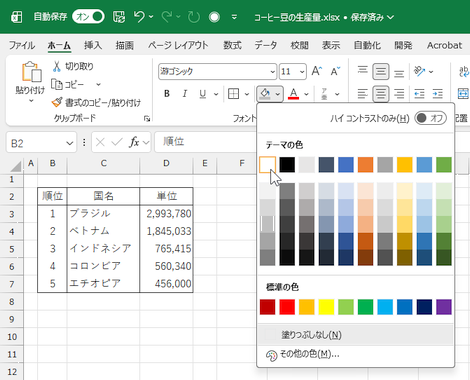Click the top align icon
The height and width of the screenshot is (380, 470).
[362, 71]
